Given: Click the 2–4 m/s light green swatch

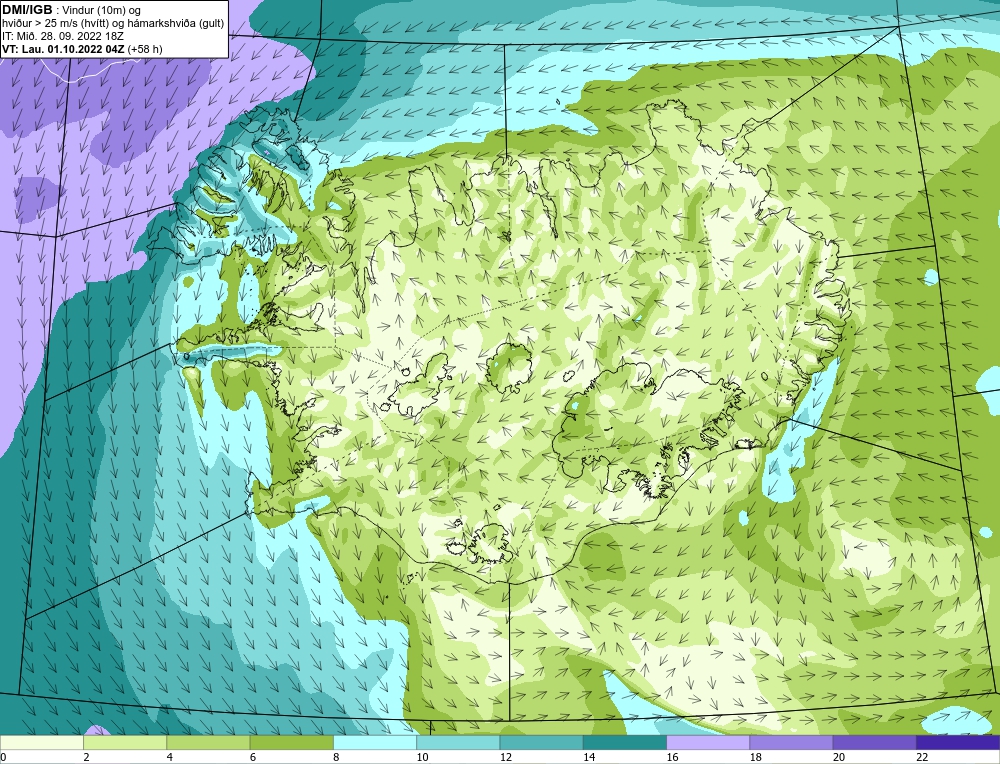Looking at the screenshot, I should click(125, 742).
